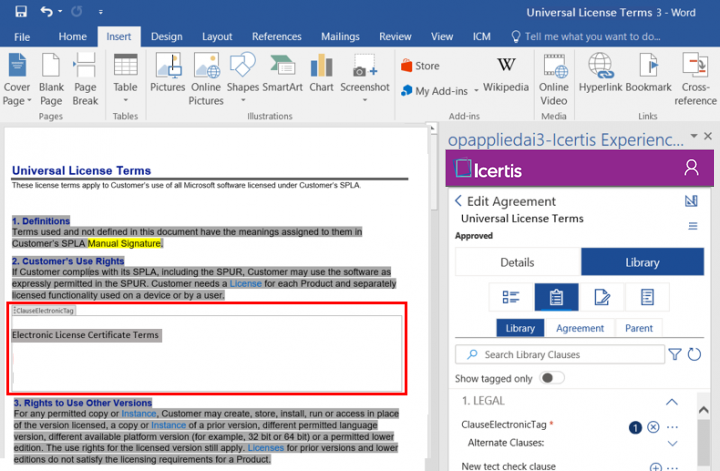The width and height of the screenshot is (720, 471).
Task: Select the blue Library tab next to Details
Action: click(x=642, y=262)
